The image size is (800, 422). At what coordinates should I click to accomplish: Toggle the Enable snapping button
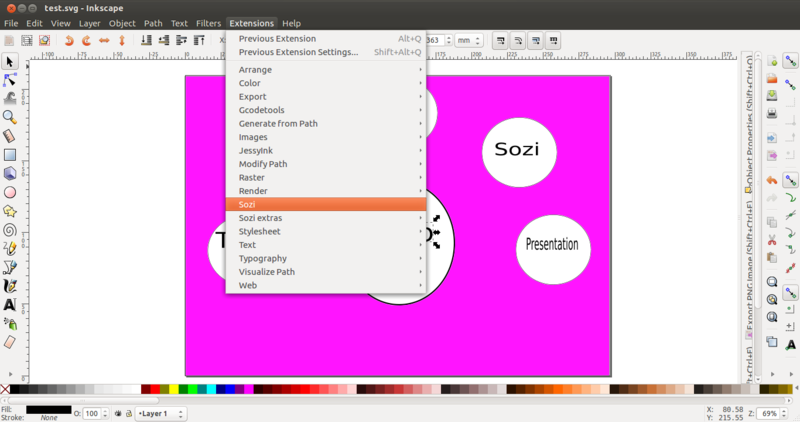(790, 61)
